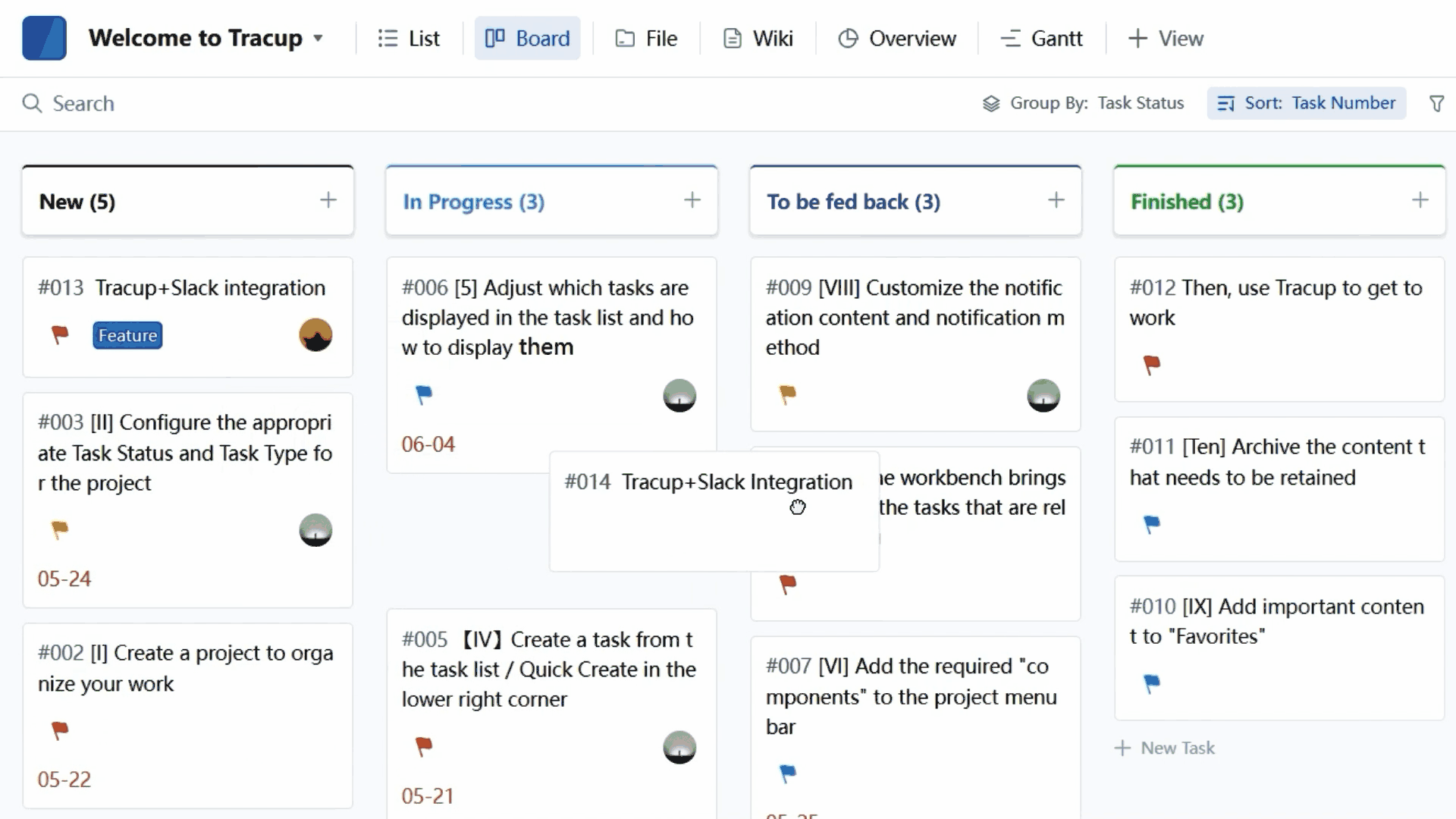The height and width of the screenshot is (819, 1456).
Task: Click yellow flag on task #009
Action: [x=788, y=394]
